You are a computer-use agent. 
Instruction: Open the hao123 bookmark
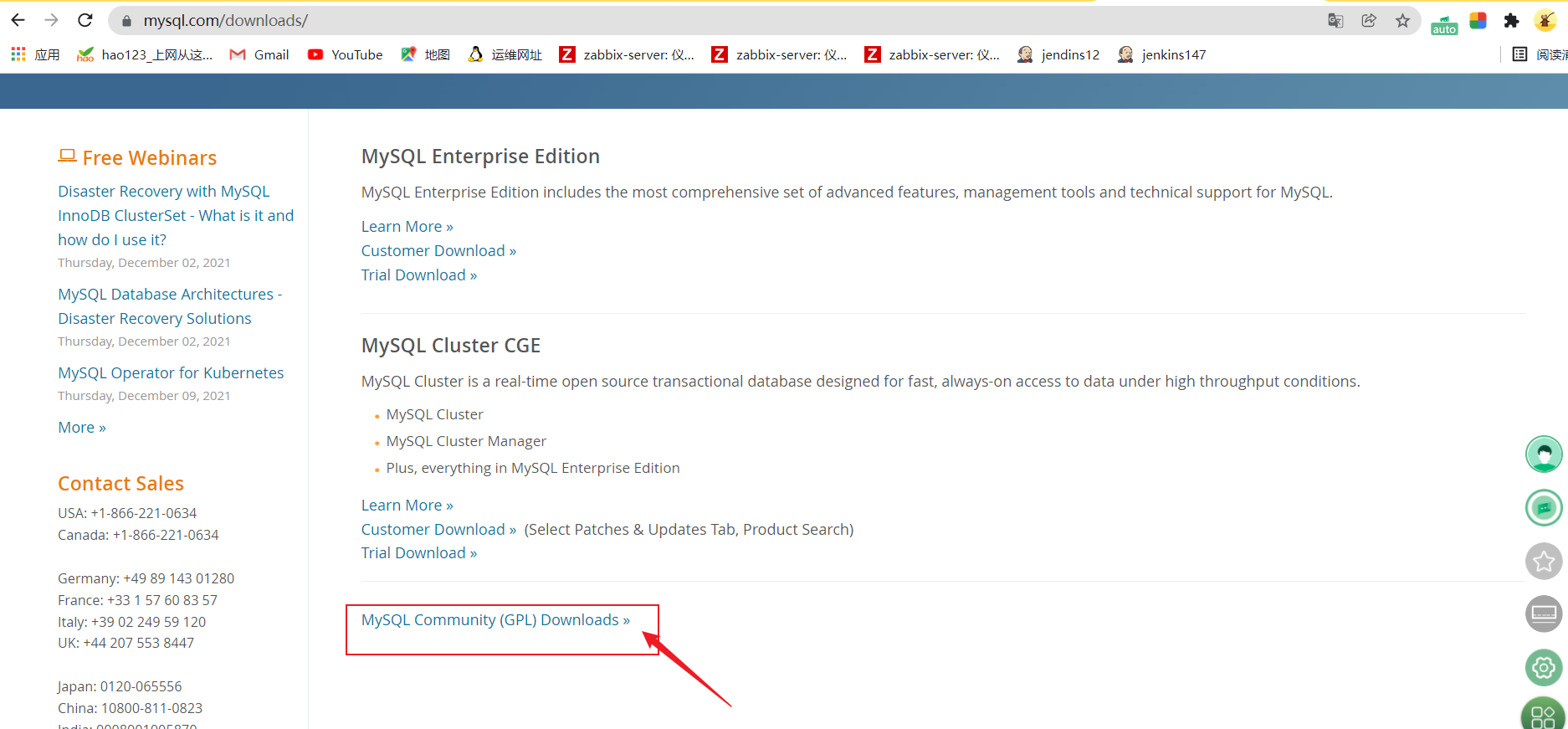coord(145,54)
